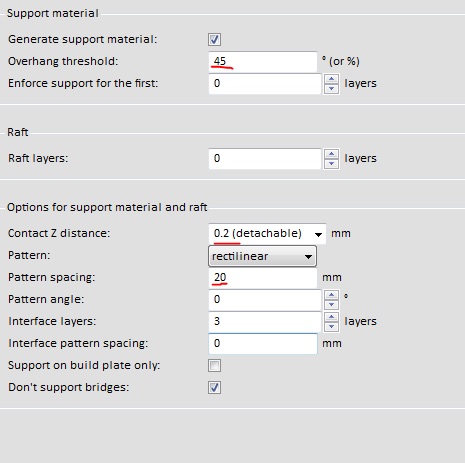Image resolution: width=465 pixels, height=463 pixels.
Task: Increase the Pattern angle value
Action: tap(331, 295)
